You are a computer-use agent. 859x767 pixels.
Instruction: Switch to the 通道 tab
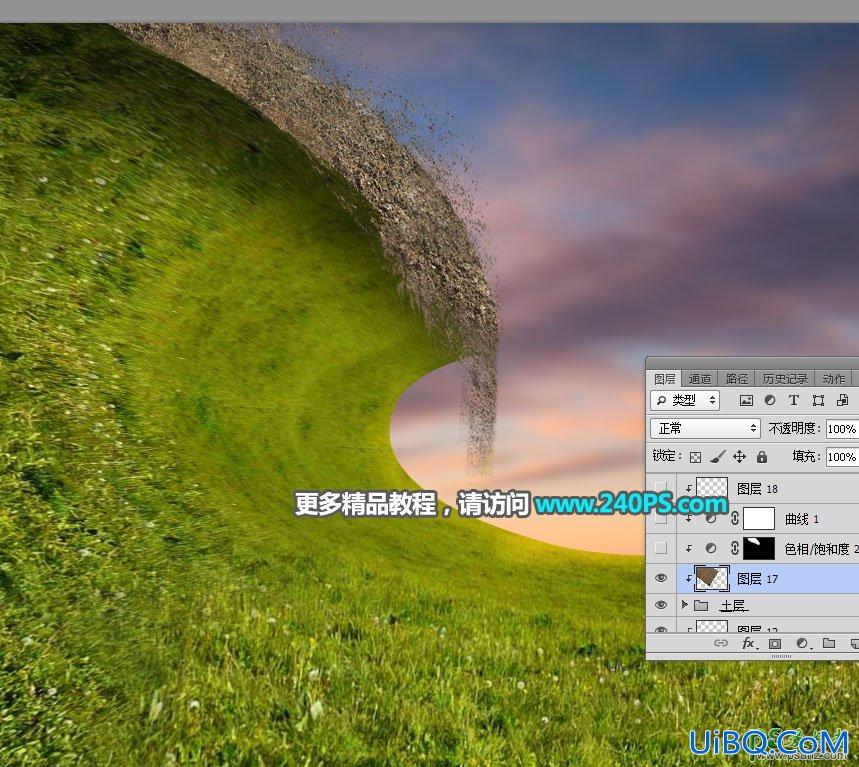[700, 379]
